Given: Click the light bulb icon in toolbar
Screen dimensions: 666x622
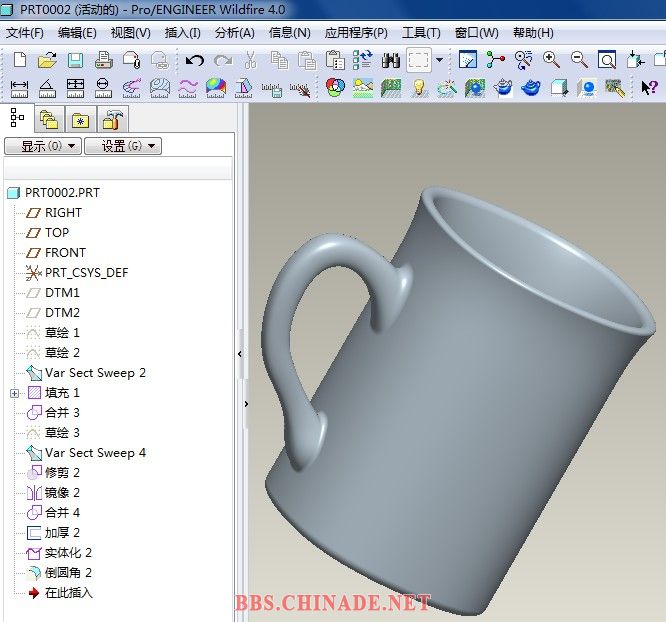Looking at the screenshot, I should [419, 88].
